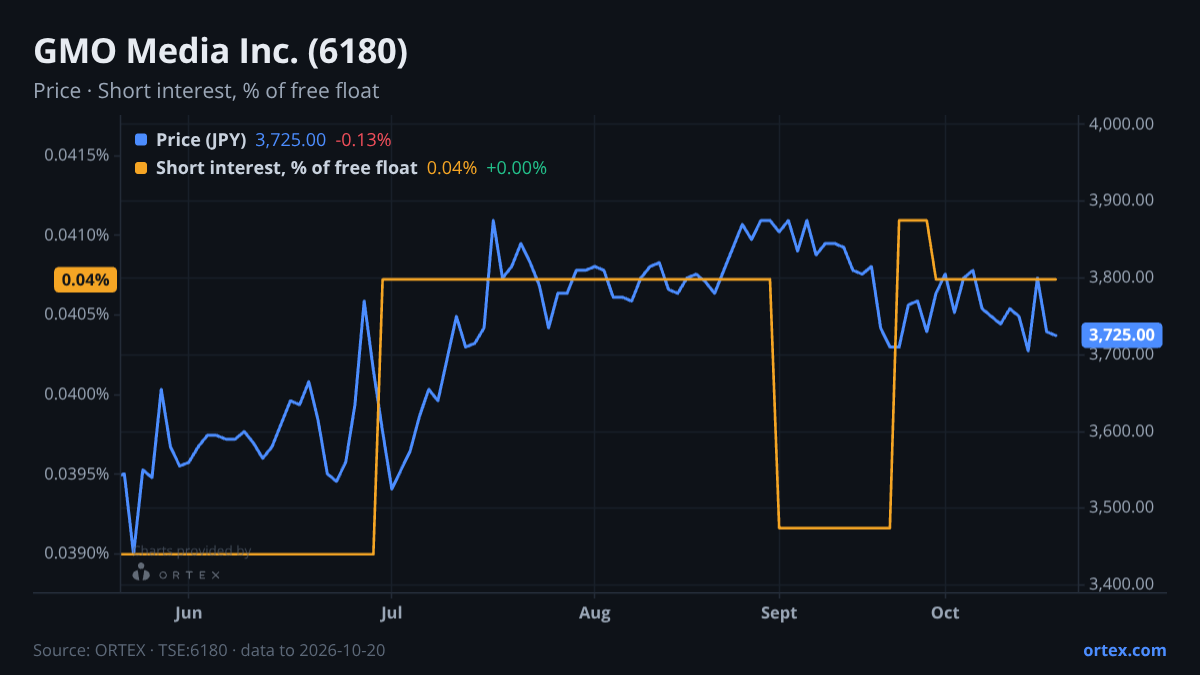Screen dimensions: 1200x675
Task: Click the 4,000.00 right axis label
Action: pos(1122,124)
